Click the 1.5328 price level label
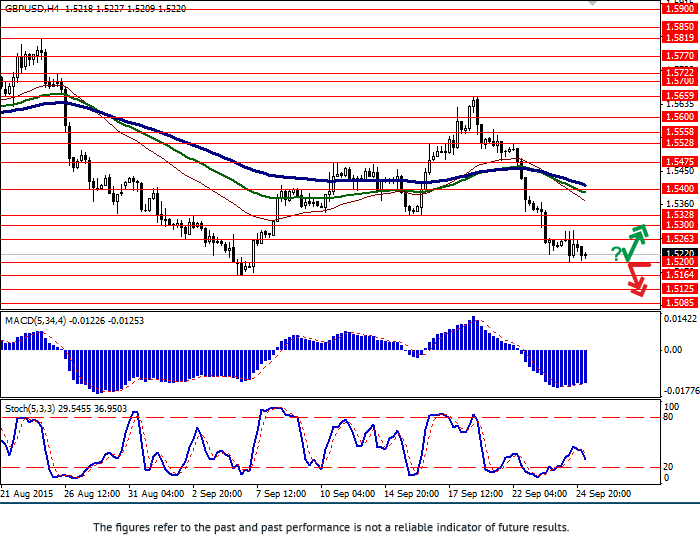Viewport: 700px width, 552px height. (680, 215)
